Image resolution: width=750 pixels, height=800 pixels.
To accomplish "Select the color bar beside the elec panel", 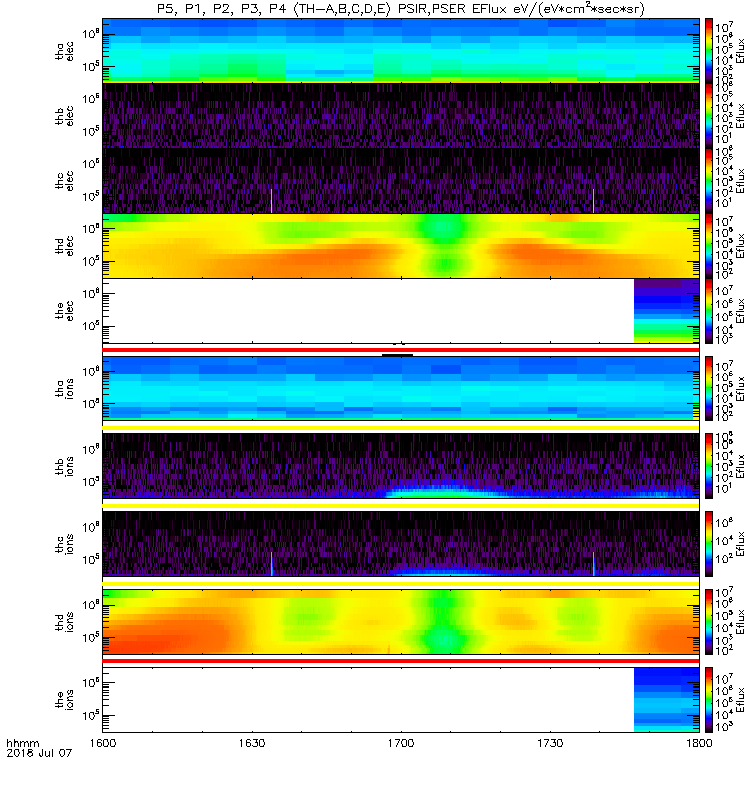I will [x=709, y=311].
